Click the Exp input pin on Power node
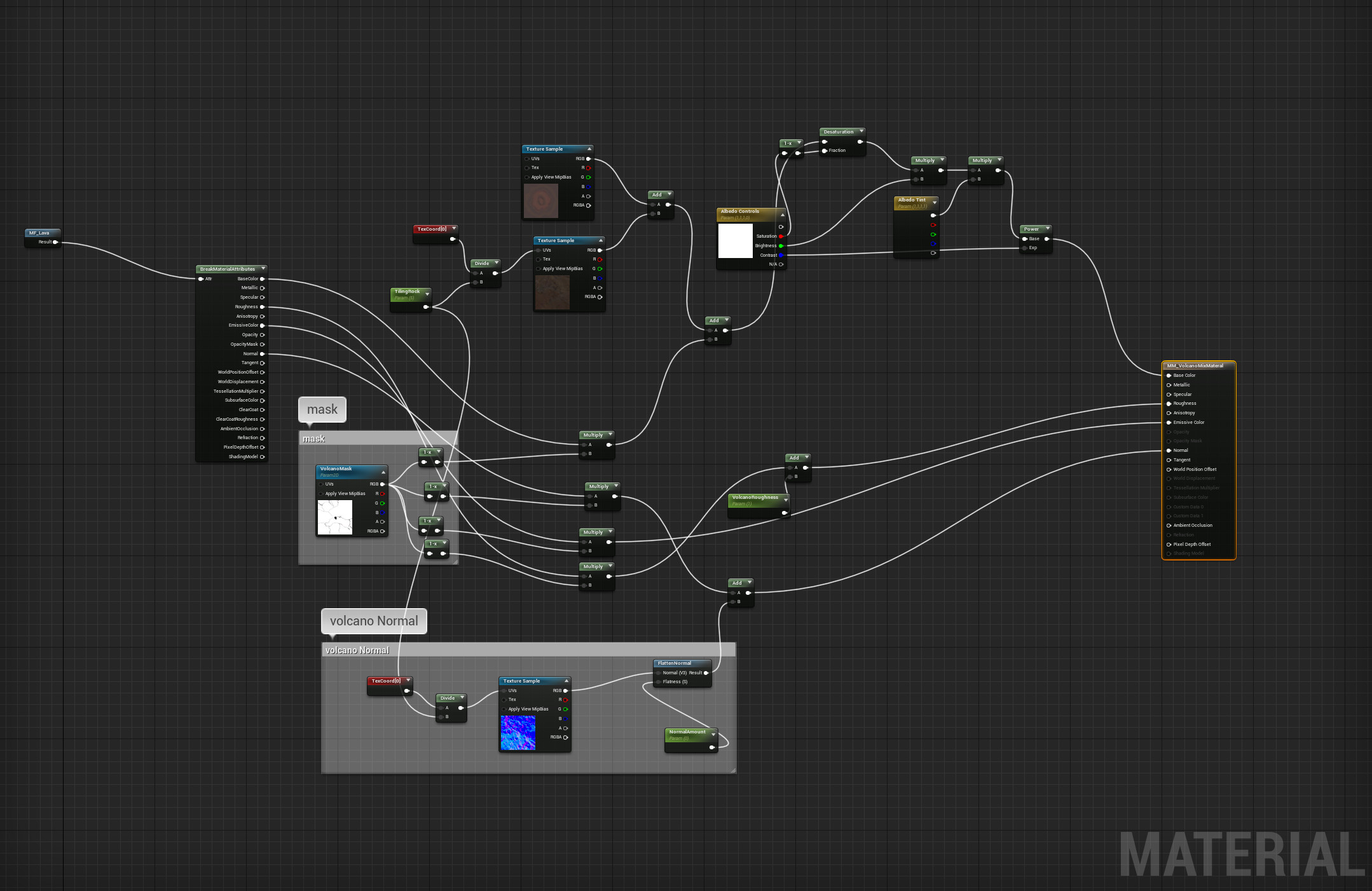The image size is (1372, 891). pos(1024,248)
